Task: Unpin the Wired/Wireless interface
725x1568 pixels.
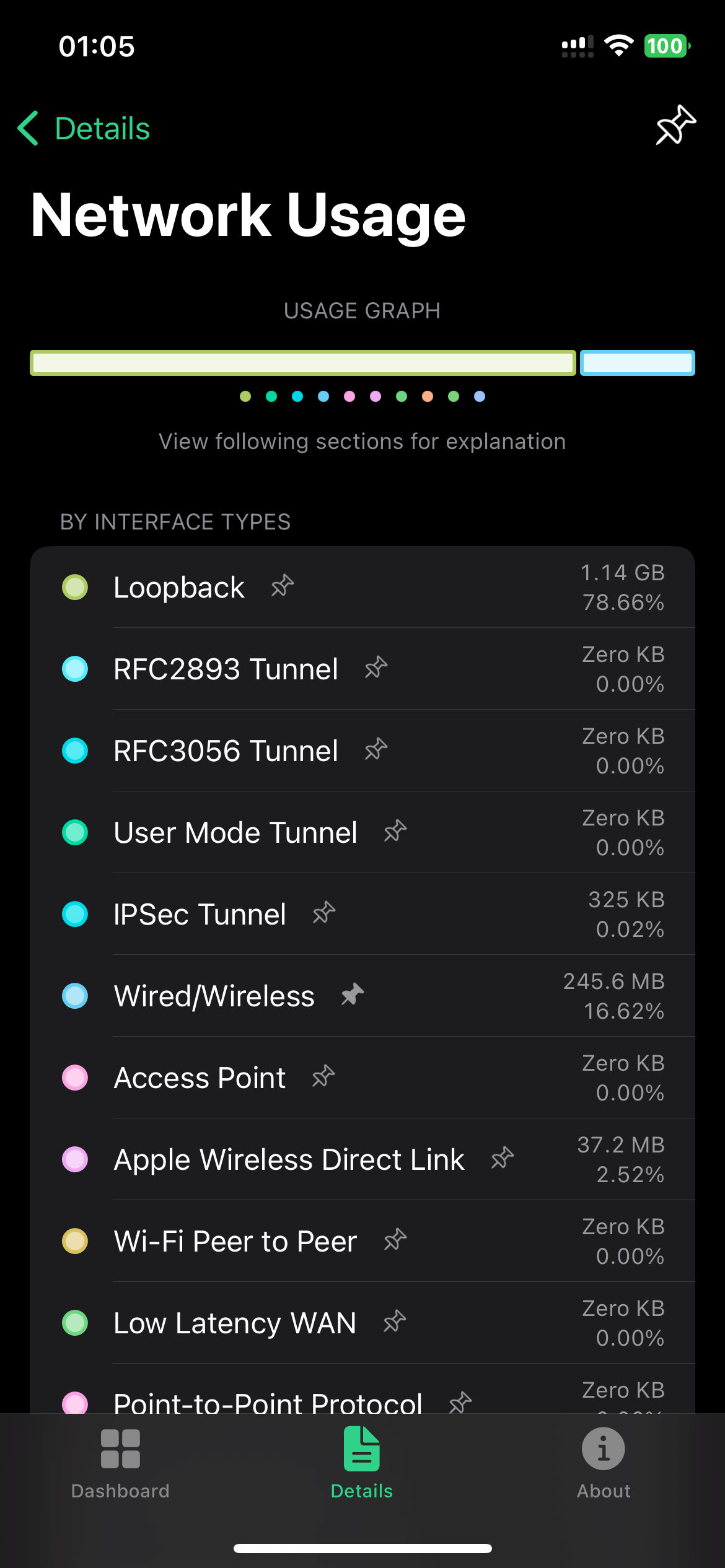Action: coord(353,995)
